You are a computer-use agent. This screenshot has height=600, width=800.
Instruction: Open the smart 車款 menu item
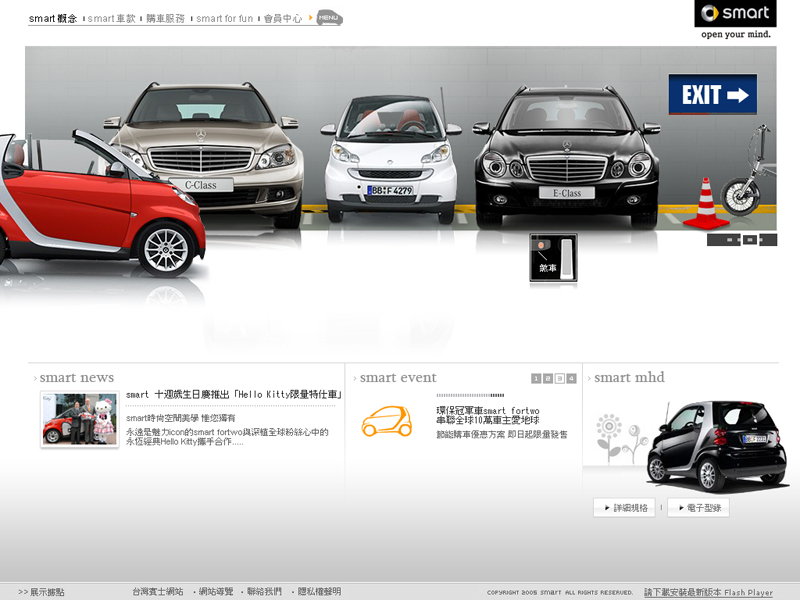tap(111, 18)
